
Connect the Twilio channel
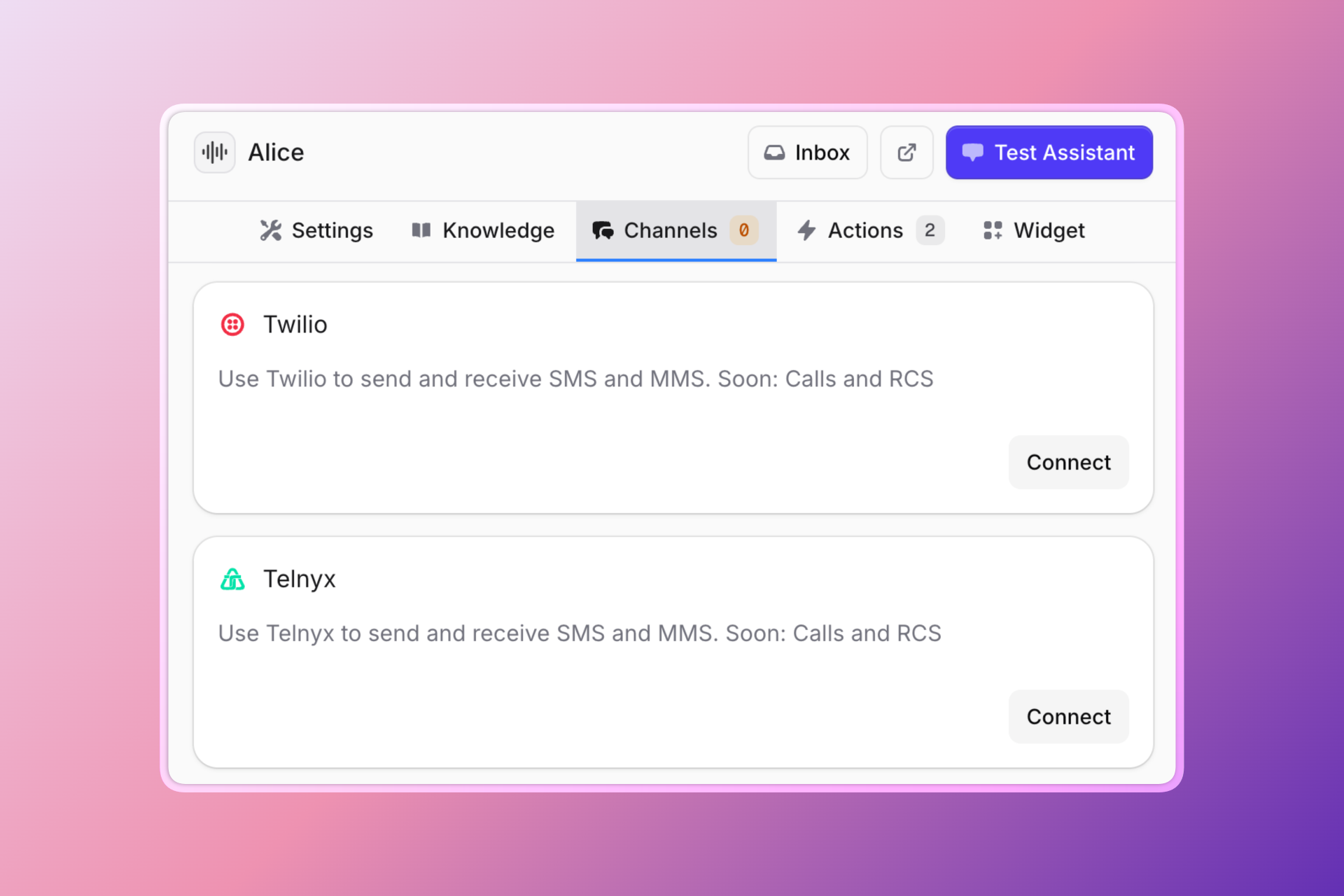click(x=1068, y=462)
